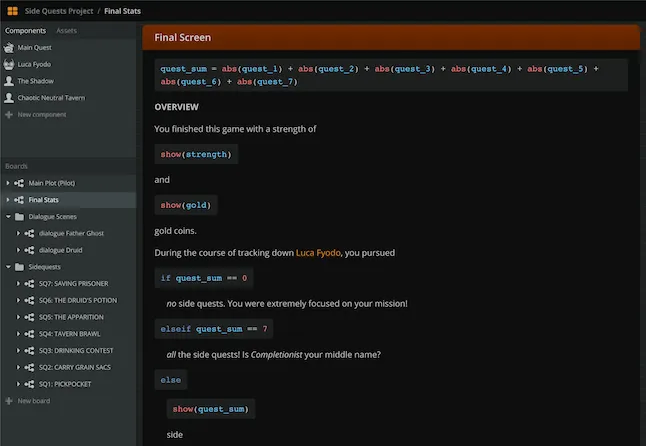Open the Side Quests Project breadcrumb
This screenshot has height=446, width=646.
click(x=59, y=11)
